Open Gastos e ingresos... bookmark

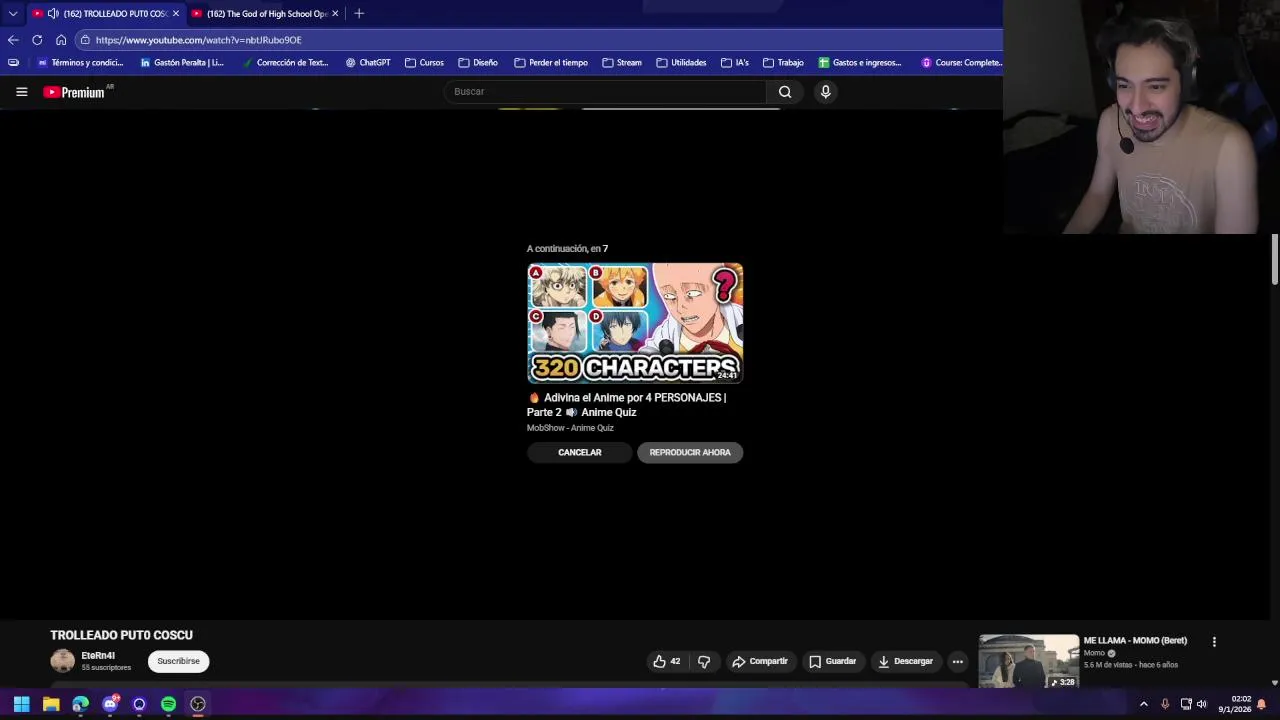[860, 62]
